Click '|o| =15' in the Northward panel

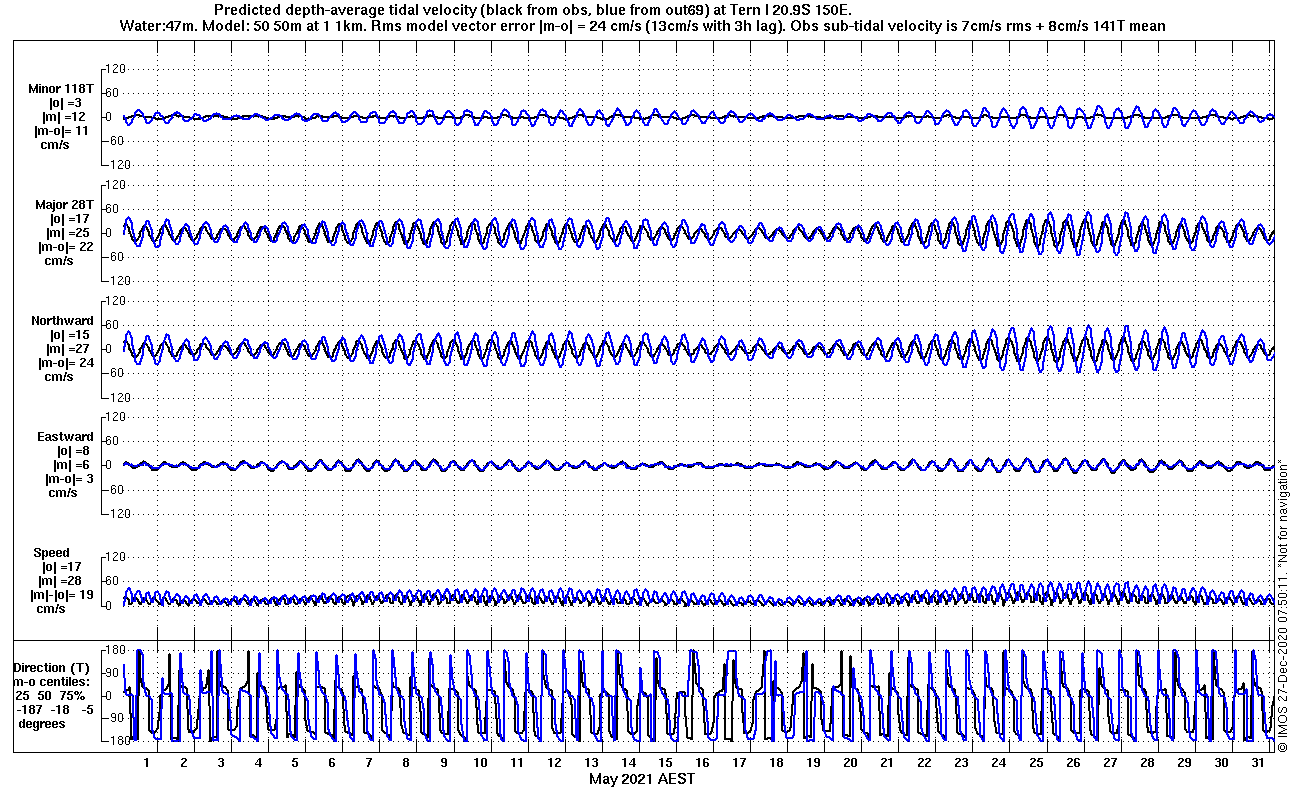tap(69, 335)
